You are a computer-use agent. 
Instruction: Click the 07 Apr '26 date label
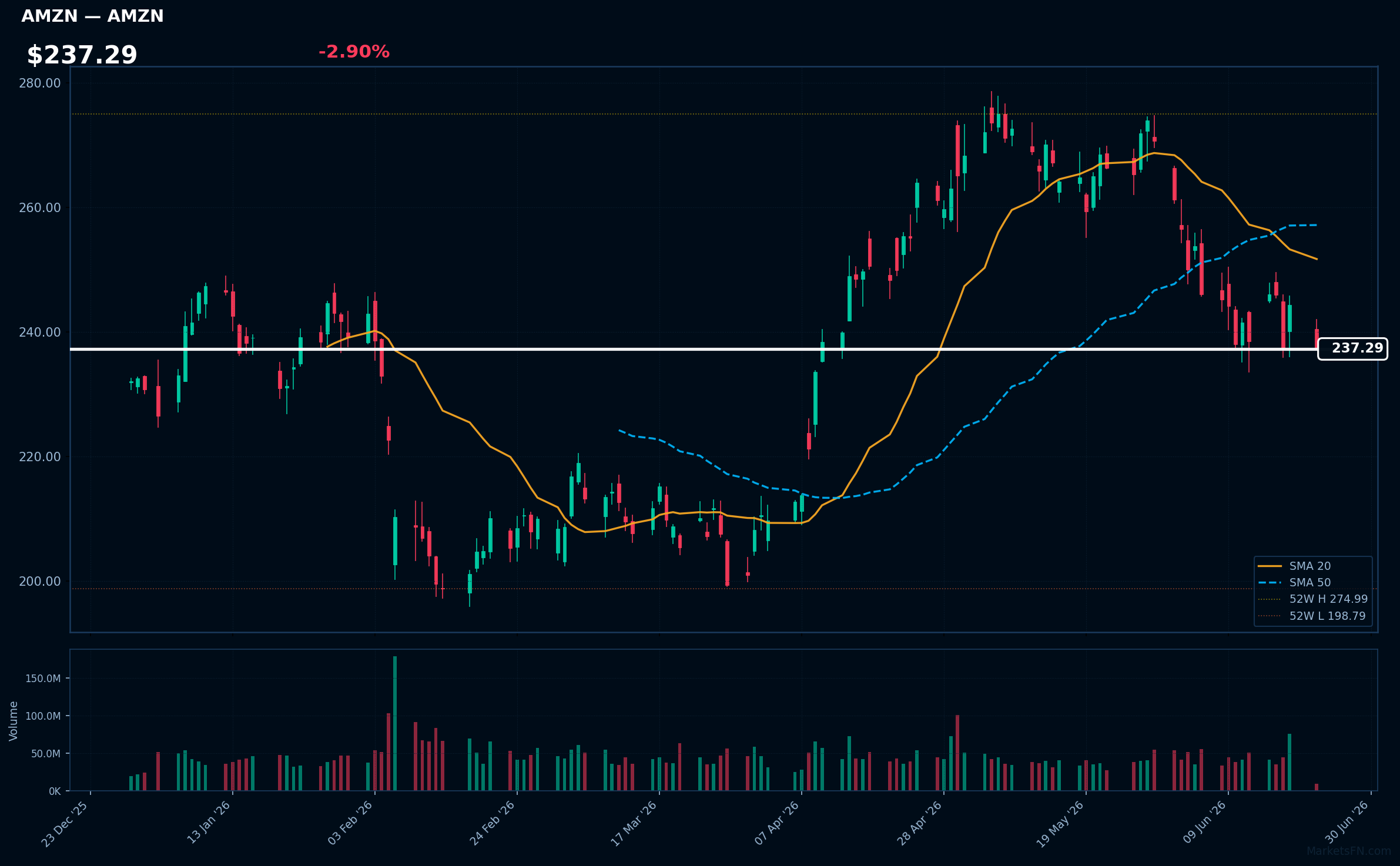coord(777,823)
